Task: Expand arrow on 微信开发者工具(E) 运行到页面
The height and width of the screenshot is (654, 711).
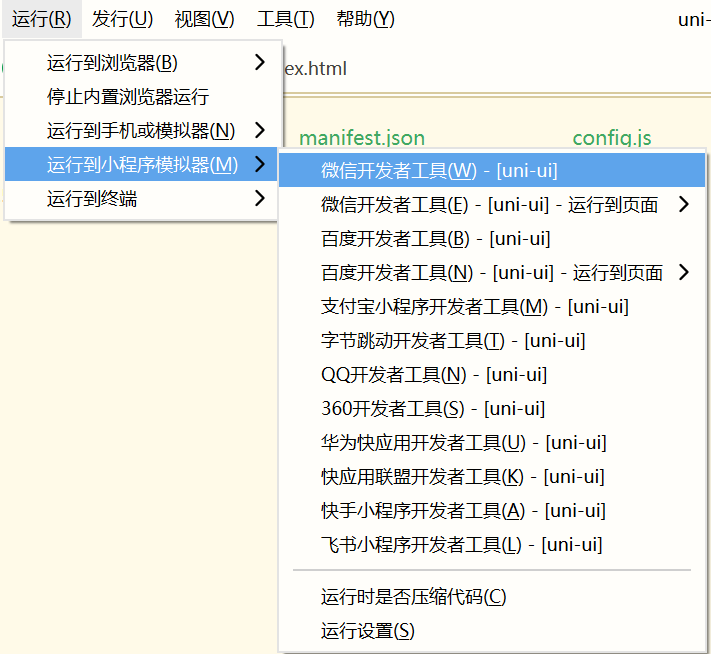Action: point(684,205)
